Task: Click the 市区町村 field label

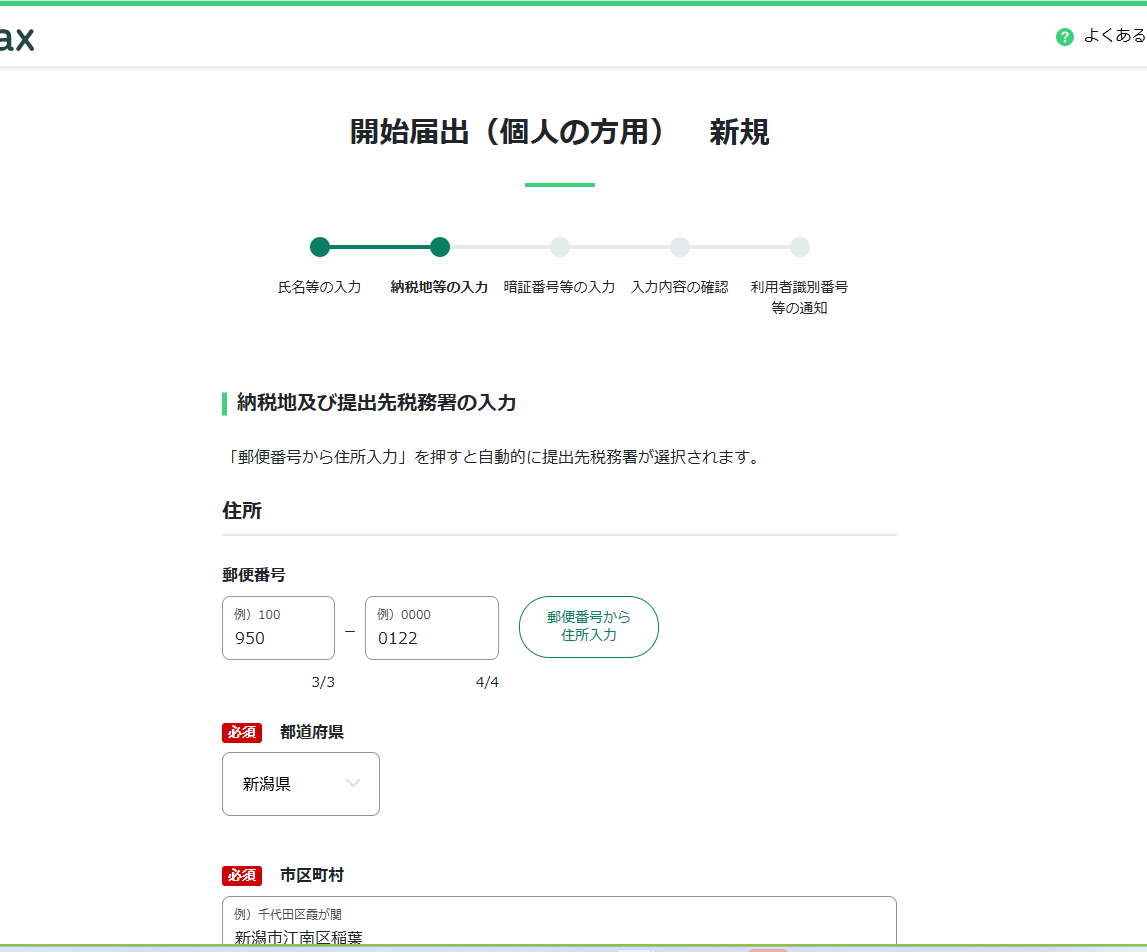Action: (x=312, y=875)
